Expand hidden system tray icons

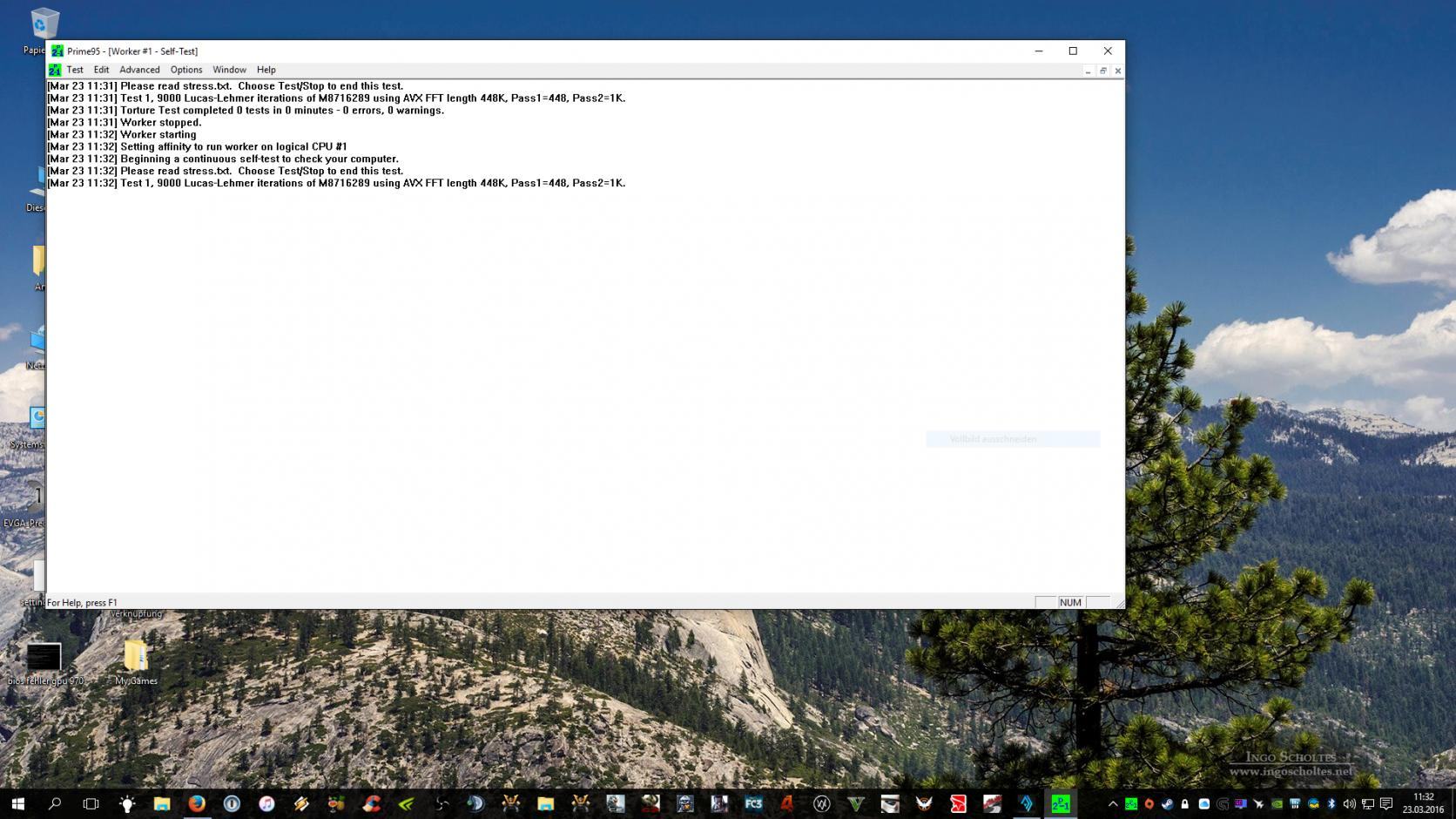(x=1113, y=803)
